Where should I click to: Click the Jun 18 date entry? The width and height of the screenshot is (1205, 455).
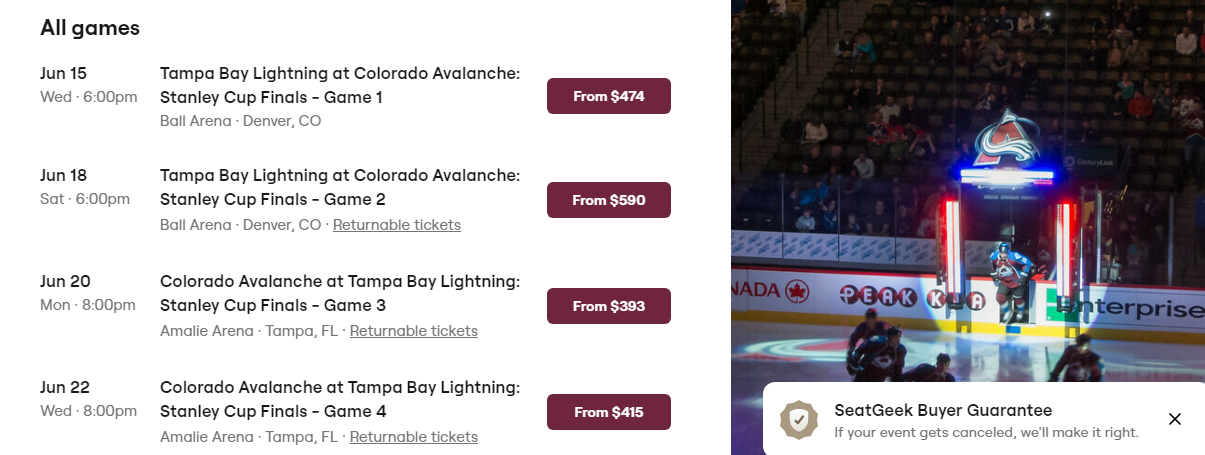point(64,175)
